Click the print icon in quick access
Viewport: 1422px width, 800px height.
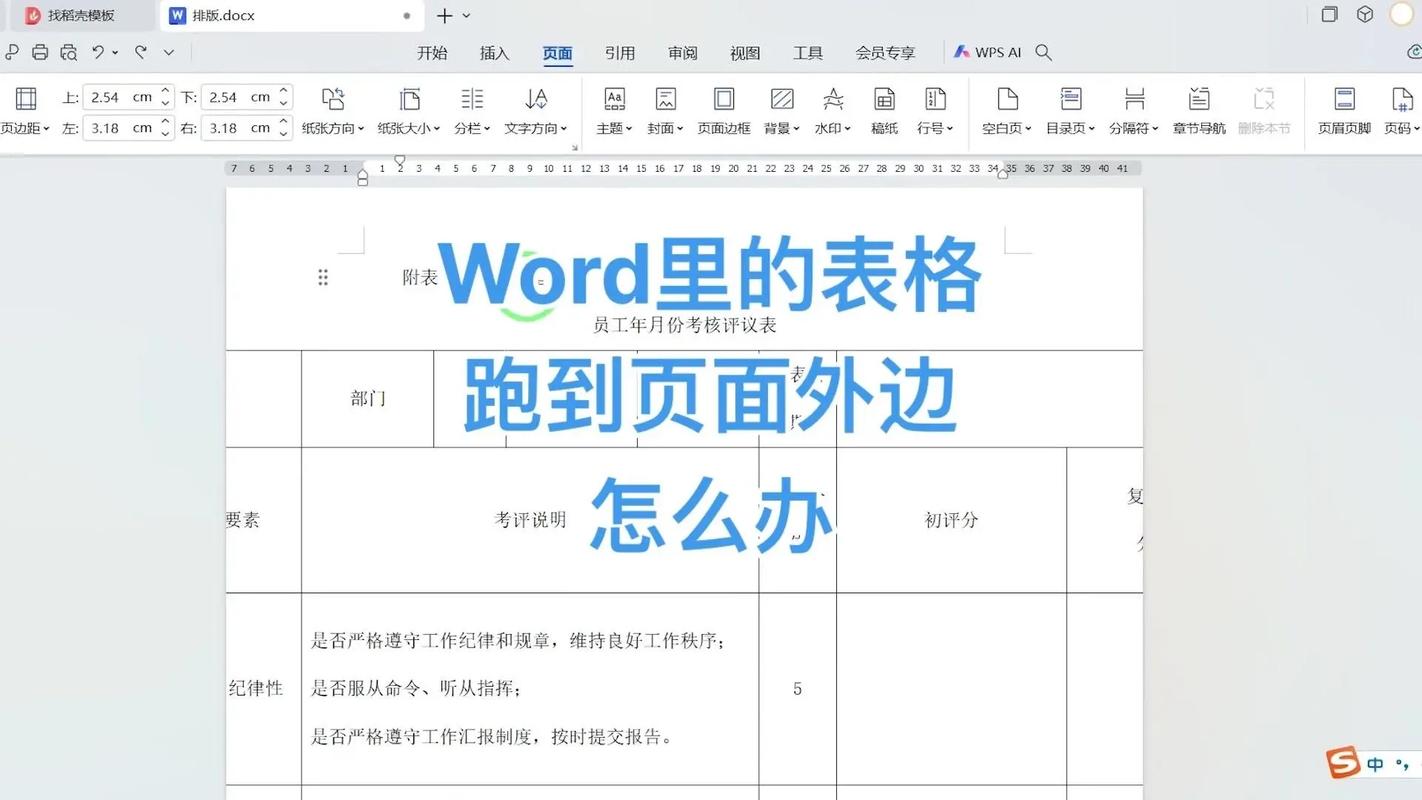40,52
